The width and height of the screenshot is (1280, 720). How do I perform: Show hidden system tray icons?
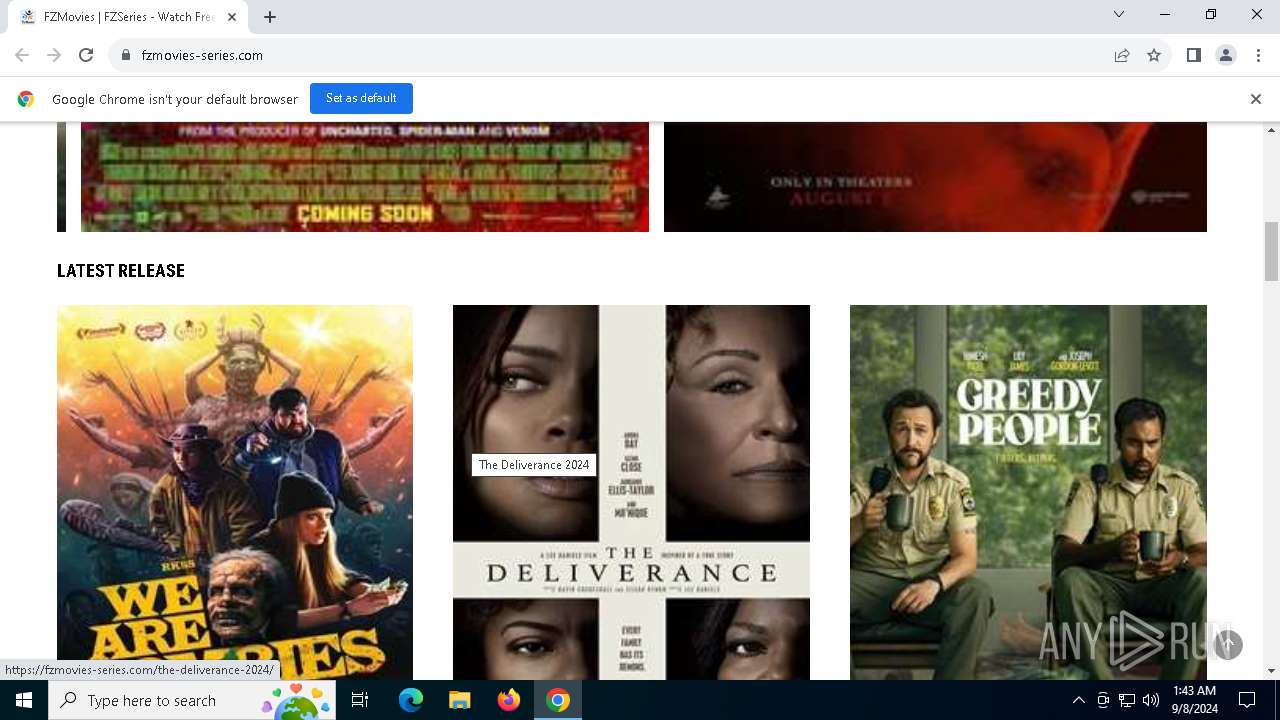[x=1078, y=700]
